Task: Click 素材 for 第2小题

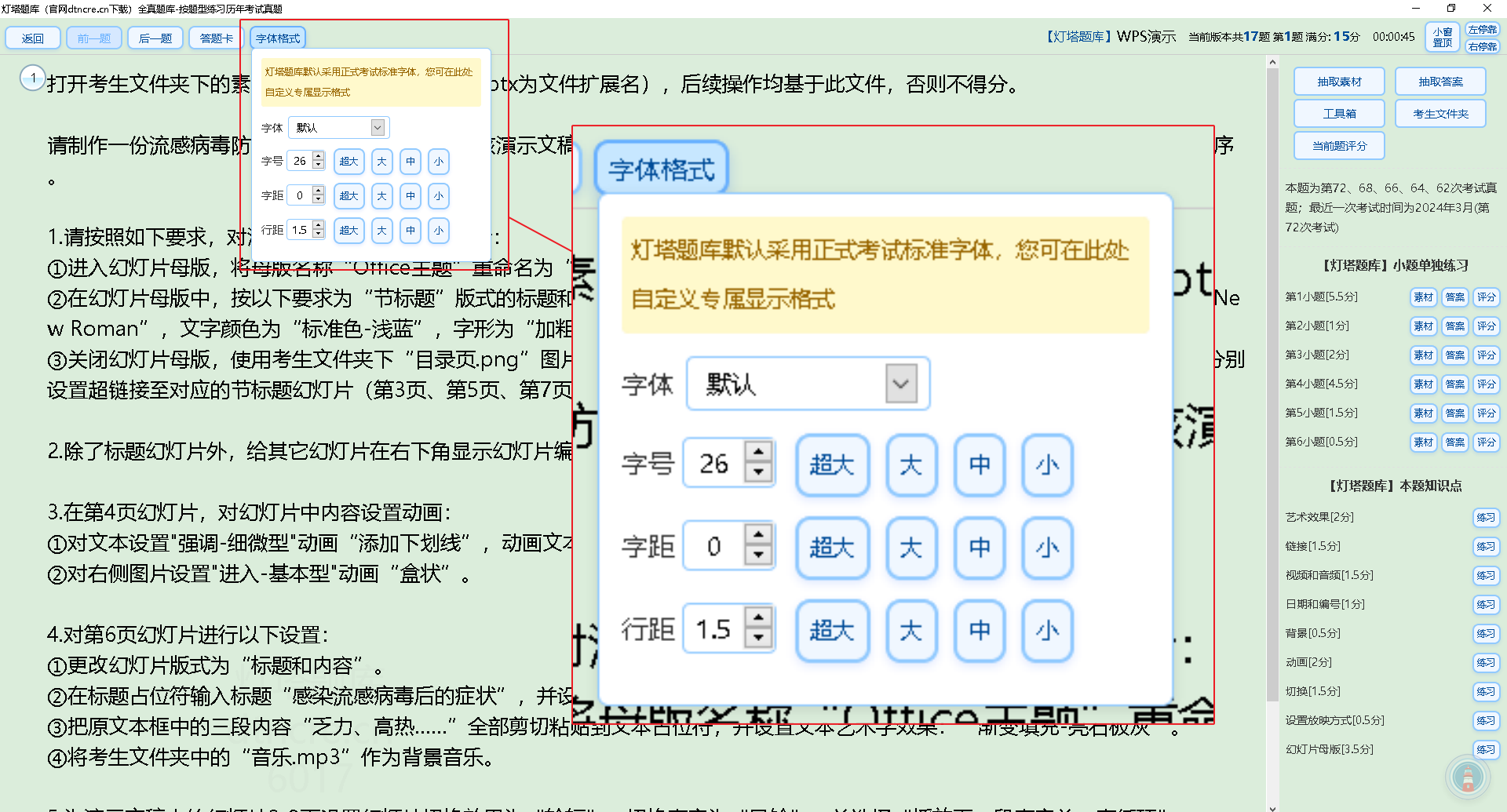Action: click(1423, 326)
